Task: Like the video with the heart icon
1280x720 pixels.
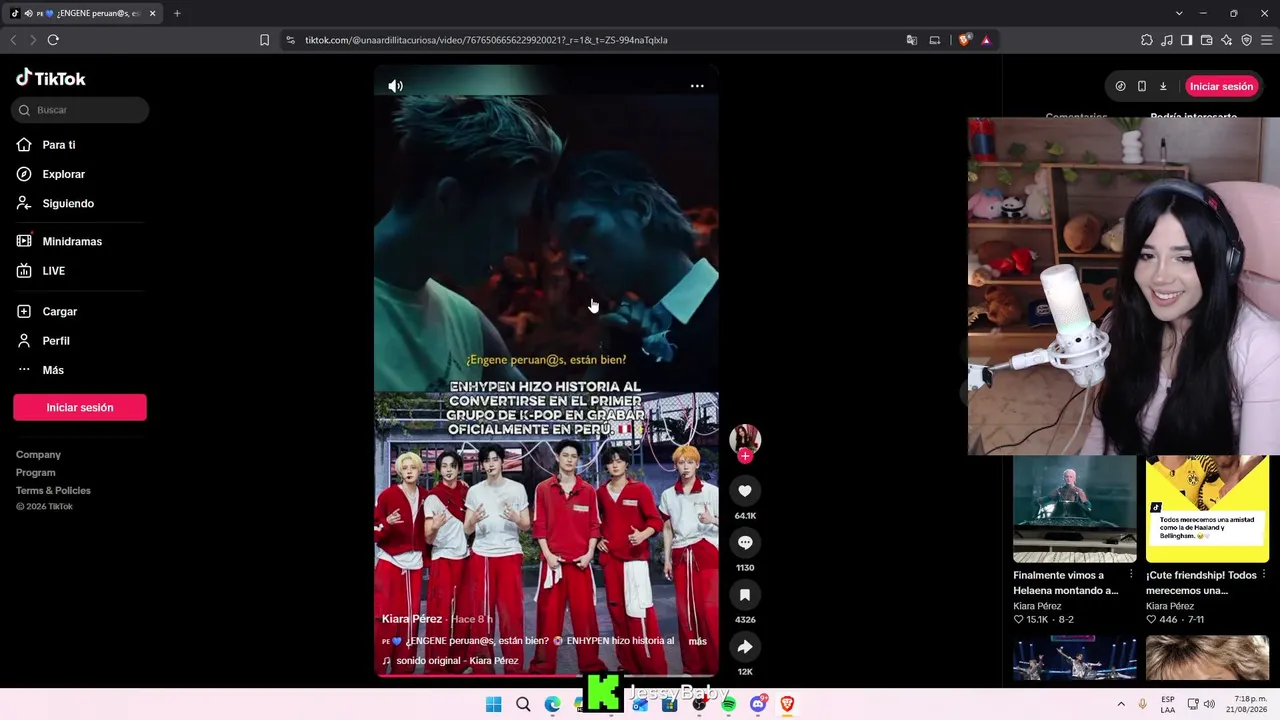Action: (745, 491)
